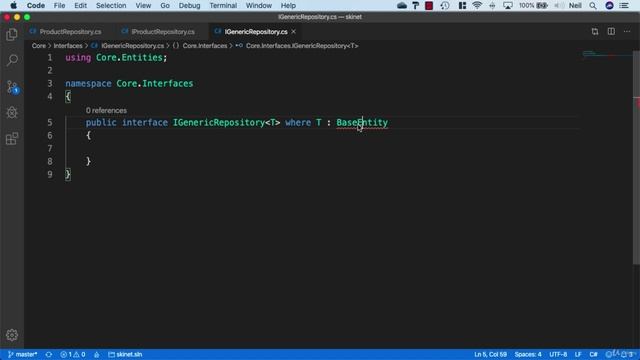Click the Core.Entities using statement
The height and width of the screenshot is (360, 640).
pyautogui.click(x=129, y=58)
